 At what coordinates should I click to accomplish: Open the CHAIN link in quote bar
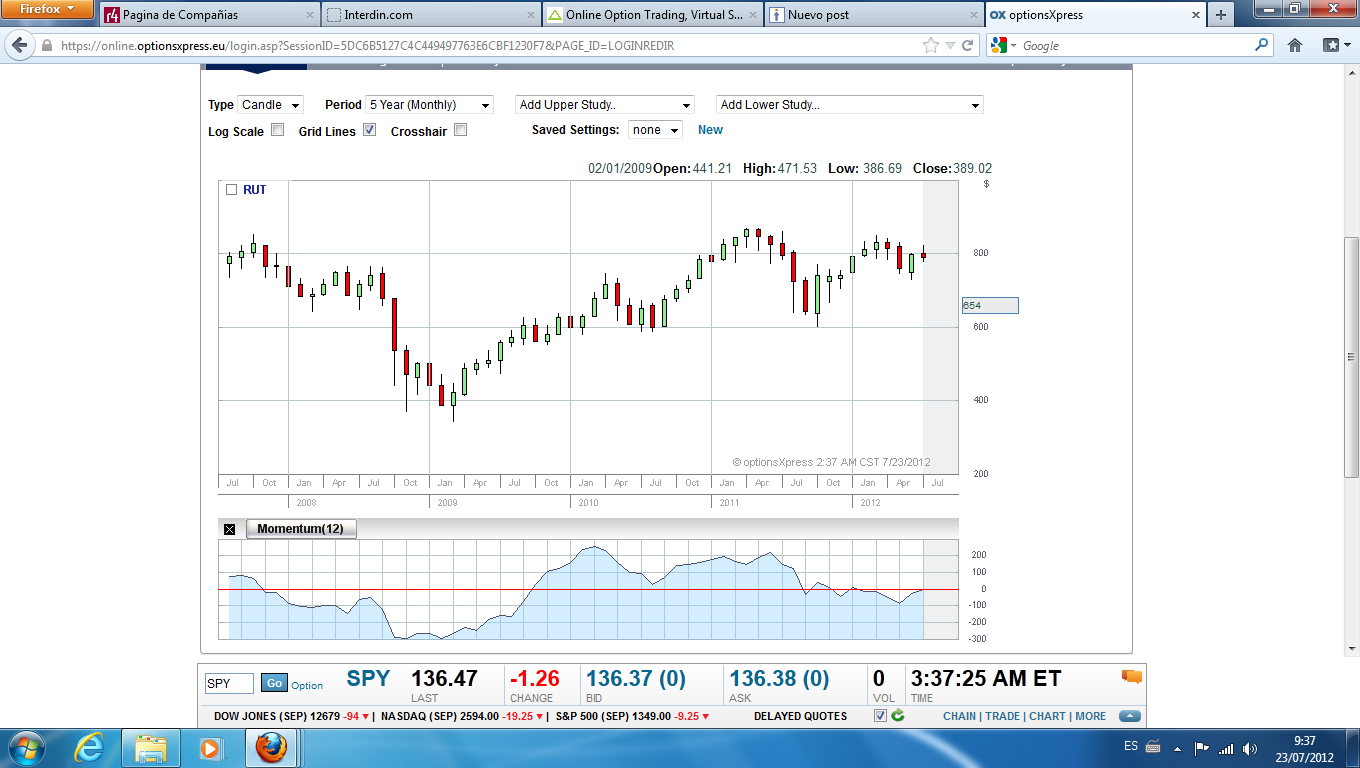pyautogui.click(x=959, y=716)
